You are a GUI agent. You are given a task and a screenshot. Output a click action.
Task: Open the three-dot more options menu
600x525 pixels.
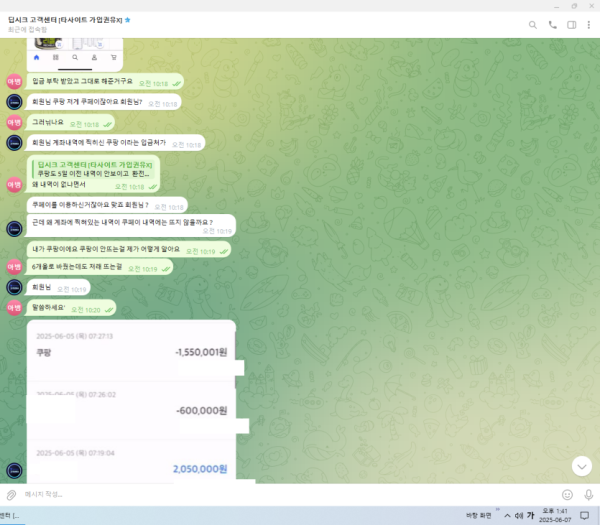click(x=589, y=25)
